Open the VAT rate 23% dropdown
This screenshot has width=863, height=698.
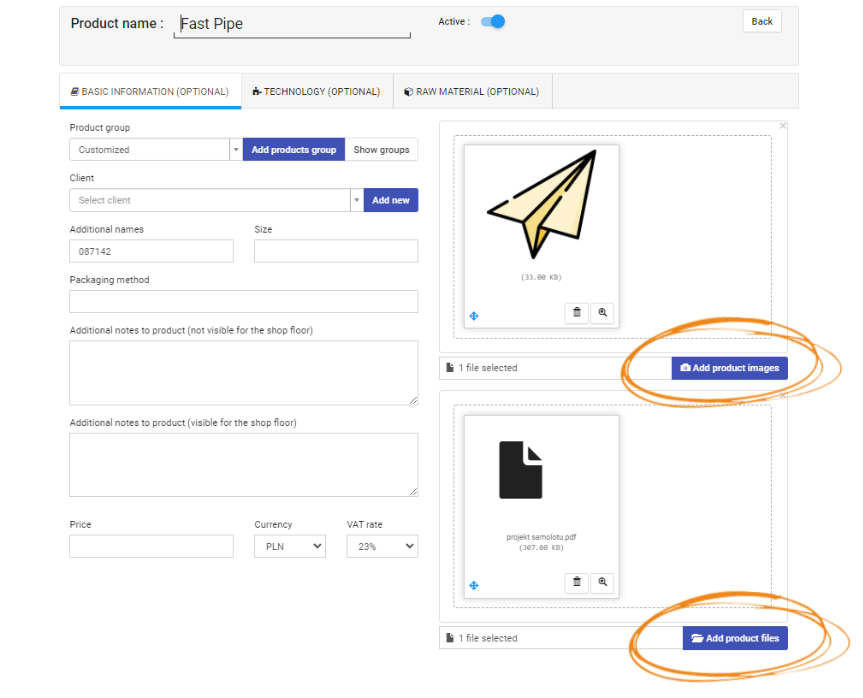point(383,546)
